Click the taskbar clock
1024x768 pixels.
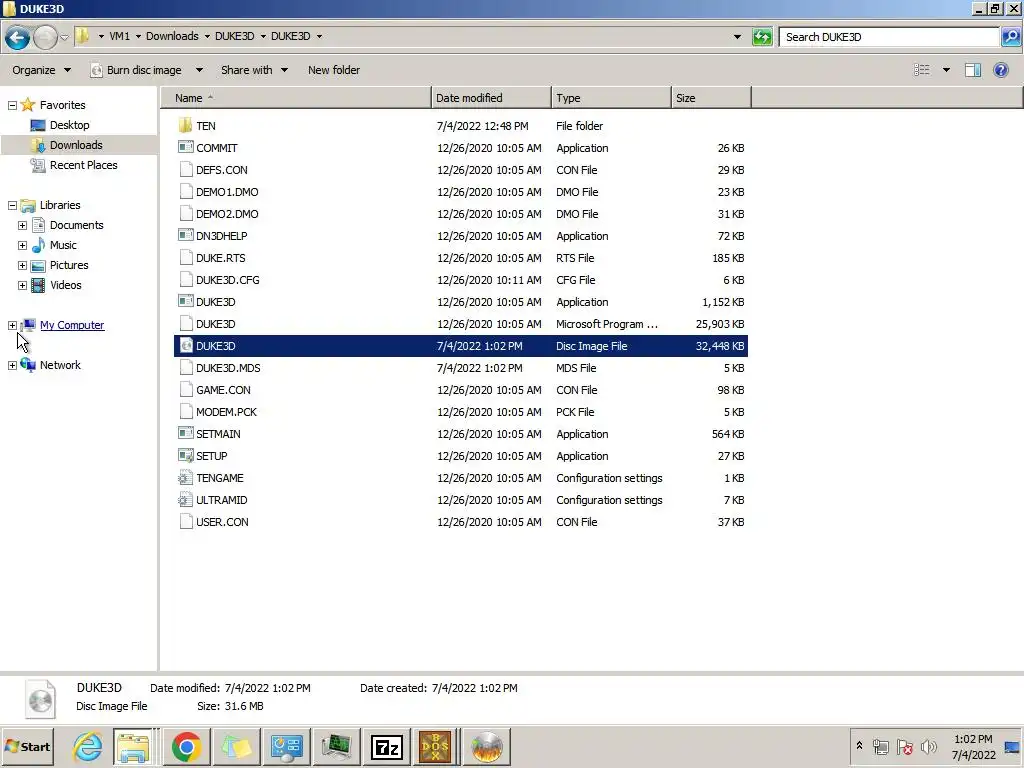pyautogui.click(x=973, y=746)
